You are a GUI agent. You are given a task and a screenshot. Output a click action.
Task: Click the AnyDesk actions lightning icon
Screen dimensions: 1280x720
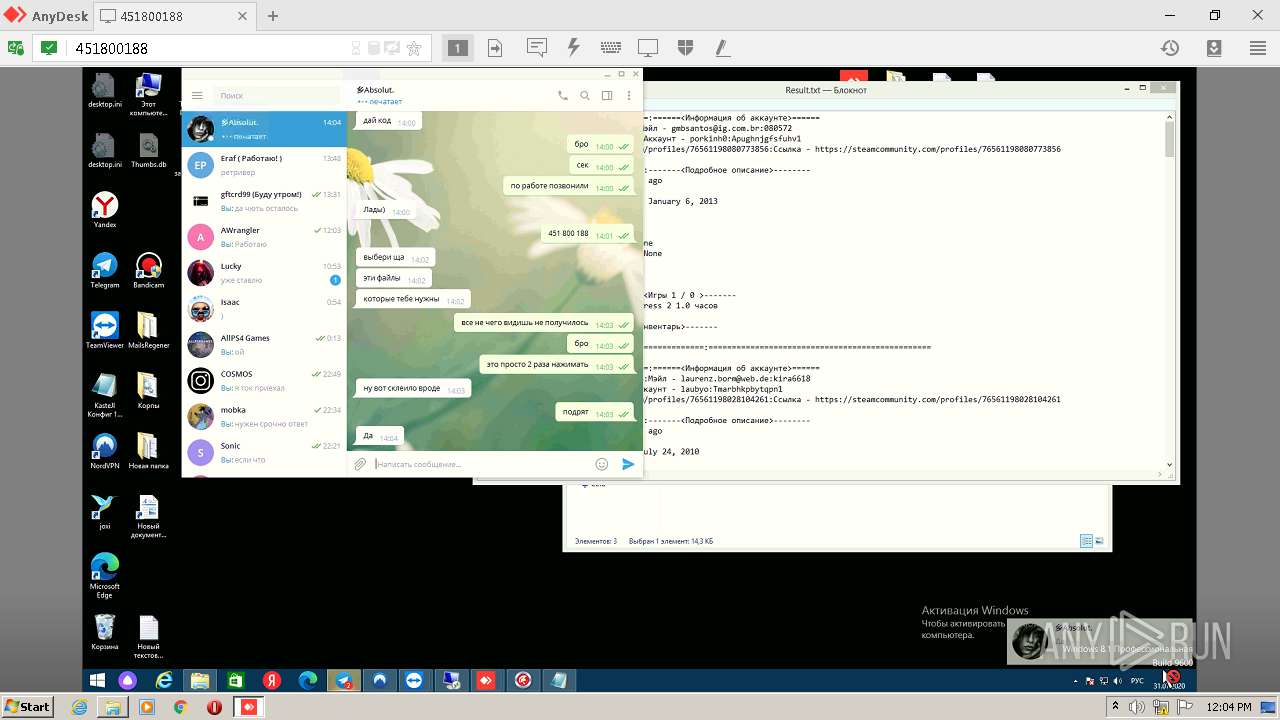pyautogui.click(x=574, y=47)
